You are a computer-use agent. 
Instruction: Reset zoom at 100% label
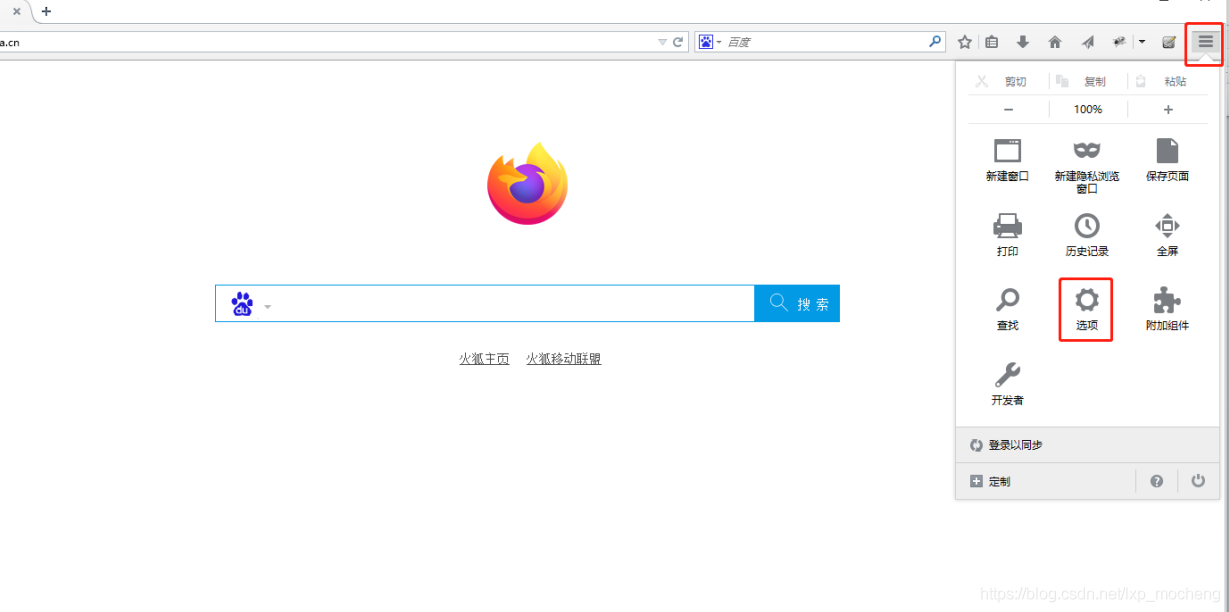(1088, 110)
